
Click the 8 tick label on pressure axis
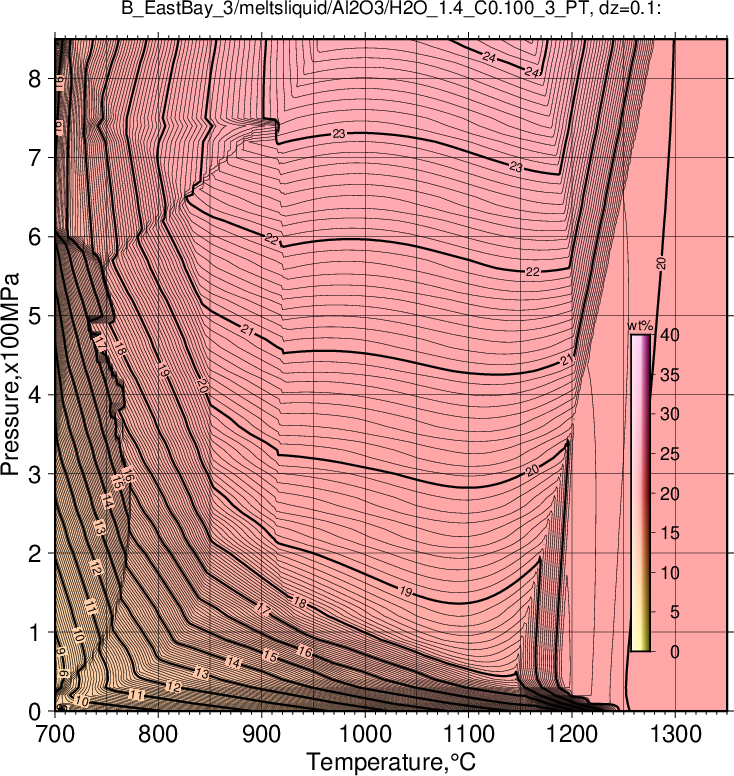point(35,79)
